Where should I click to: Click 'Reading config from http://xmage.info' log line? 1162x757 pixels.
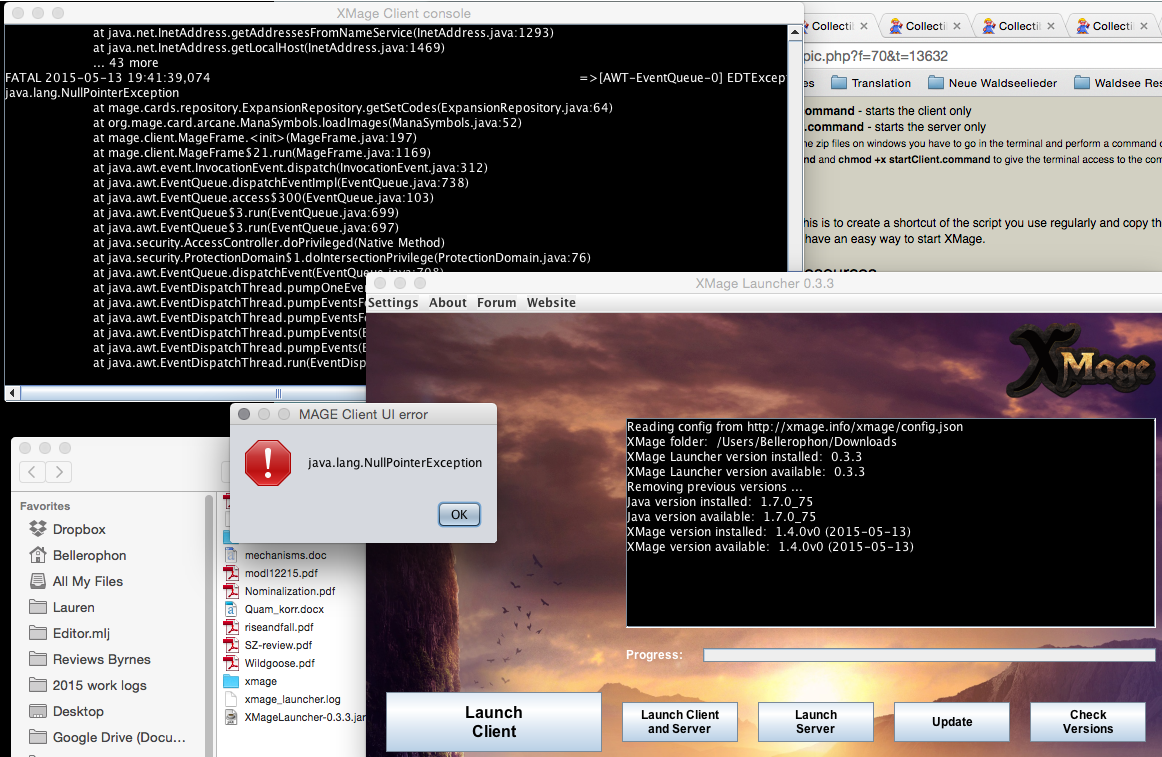pyautogui.click(x=794, y=427)
